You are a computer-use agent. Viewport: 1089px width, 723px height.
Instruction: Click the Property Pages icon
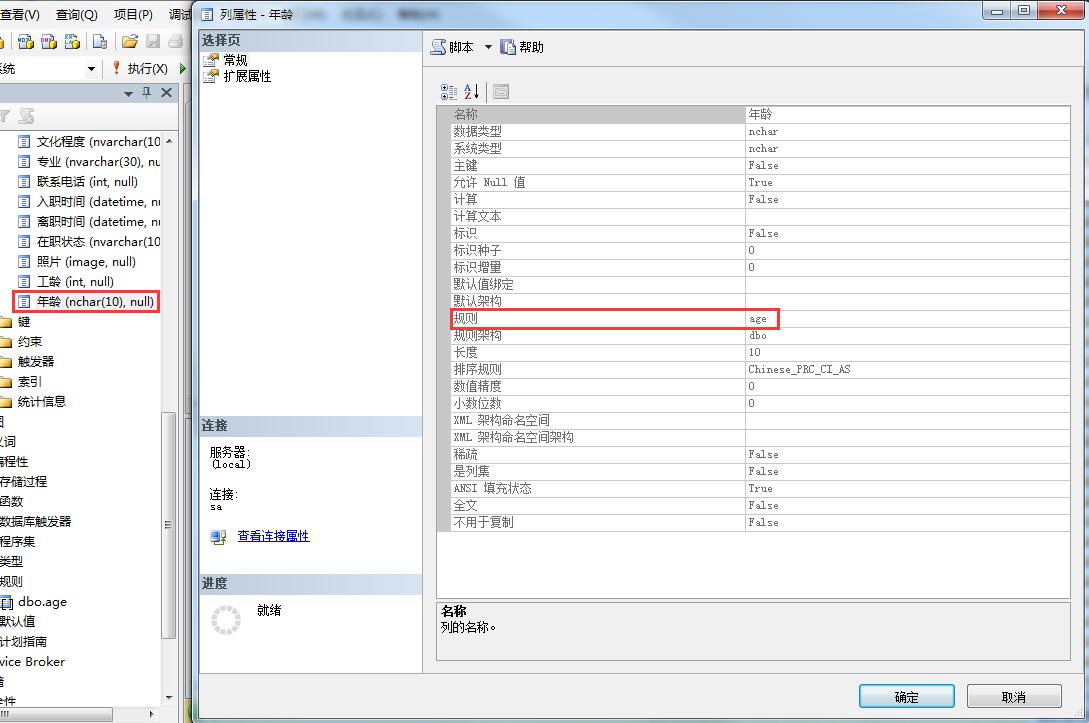coord(500,91)
